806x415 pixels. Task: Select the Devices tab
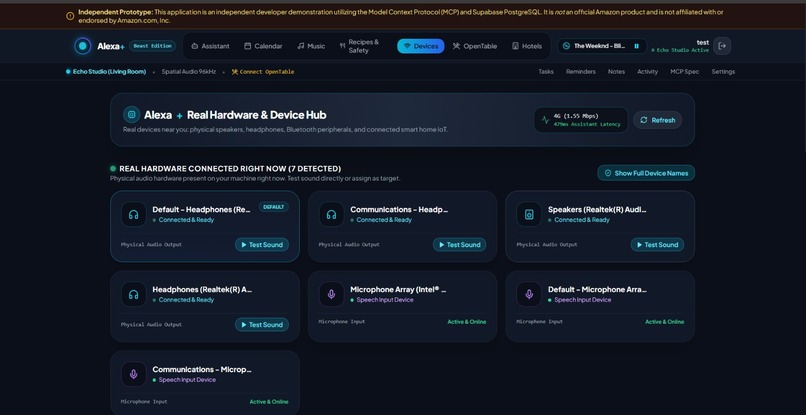click(420, 46)
